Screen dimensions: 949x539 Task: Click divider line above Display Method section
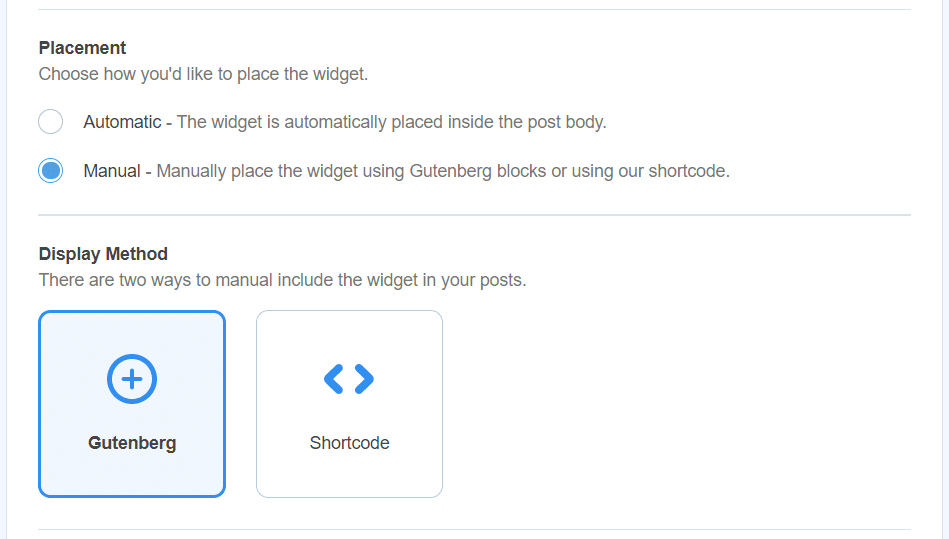pyautogui.click(x=474, y=215)
